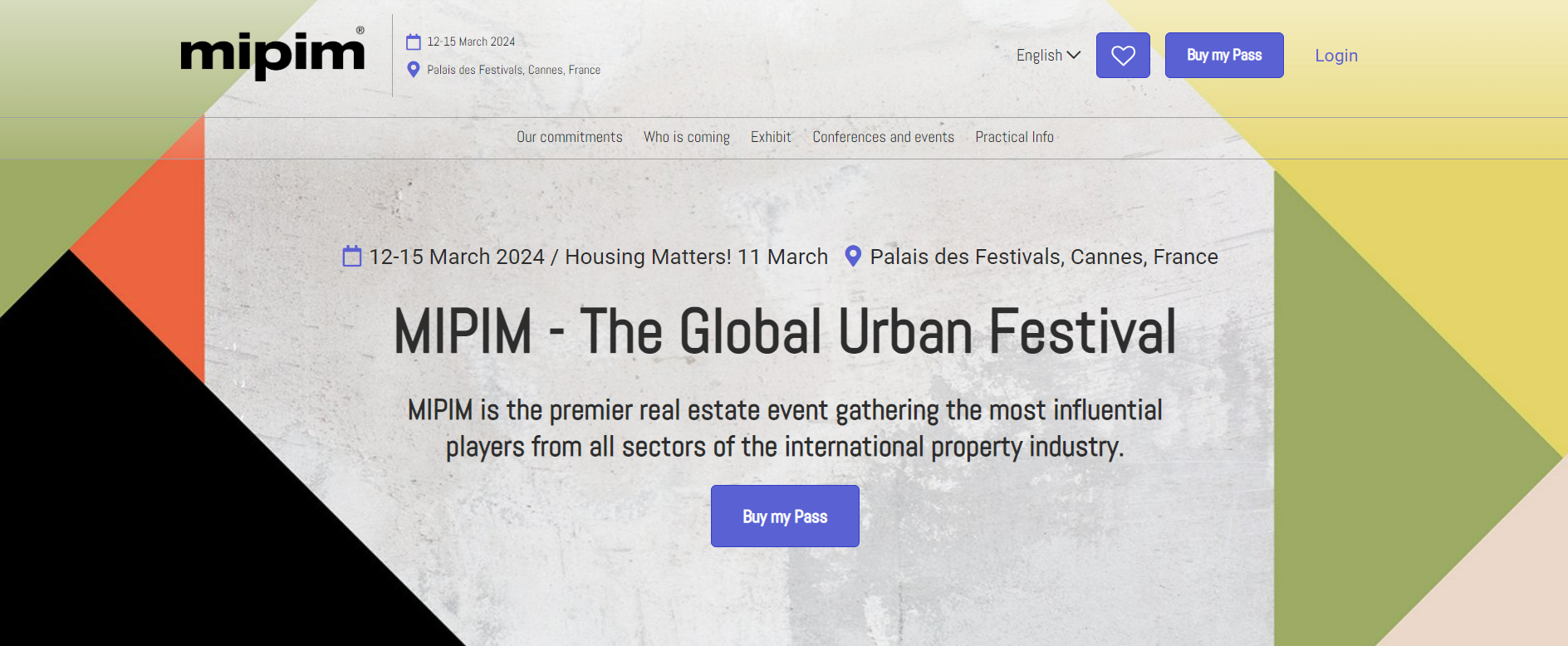The image size is (1568, 646).
Task: Click the calendar icon beside hero dates
Action: pyautogui.click(x=352, y=257)
